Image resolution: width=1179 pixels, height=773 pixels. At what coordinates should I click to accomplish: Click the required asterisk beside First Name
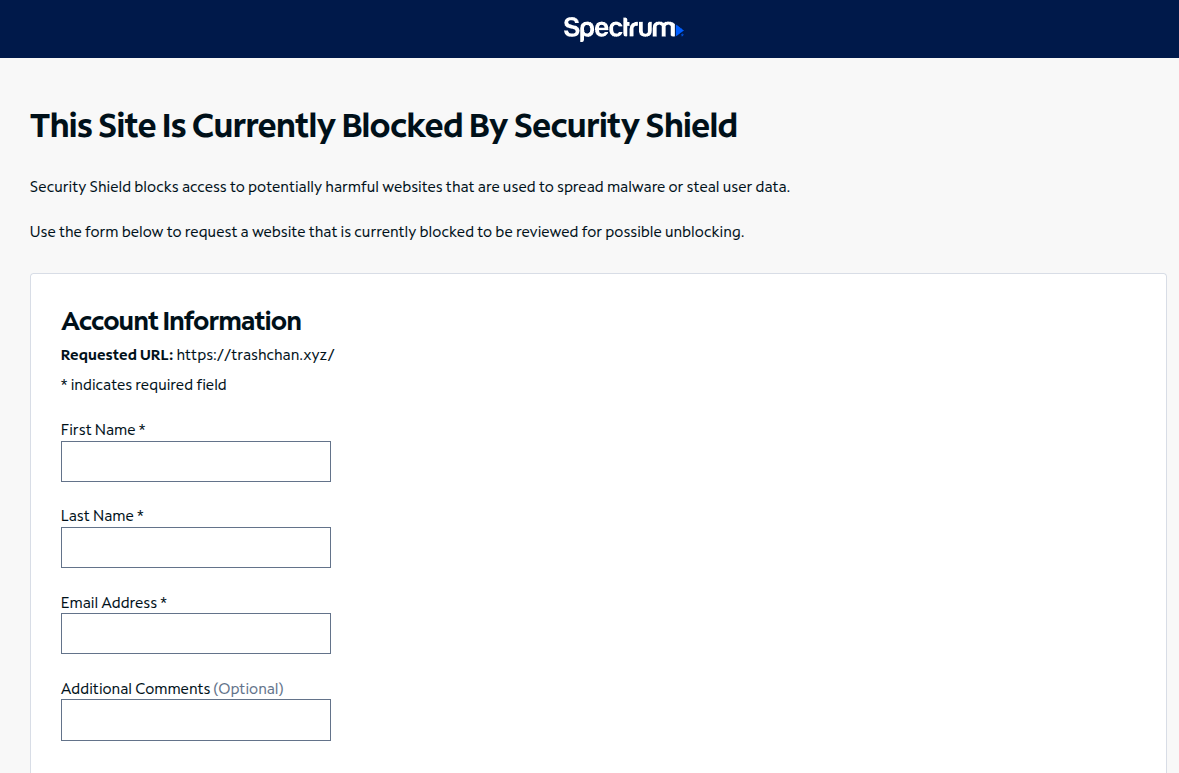click(x=142, y=428)
